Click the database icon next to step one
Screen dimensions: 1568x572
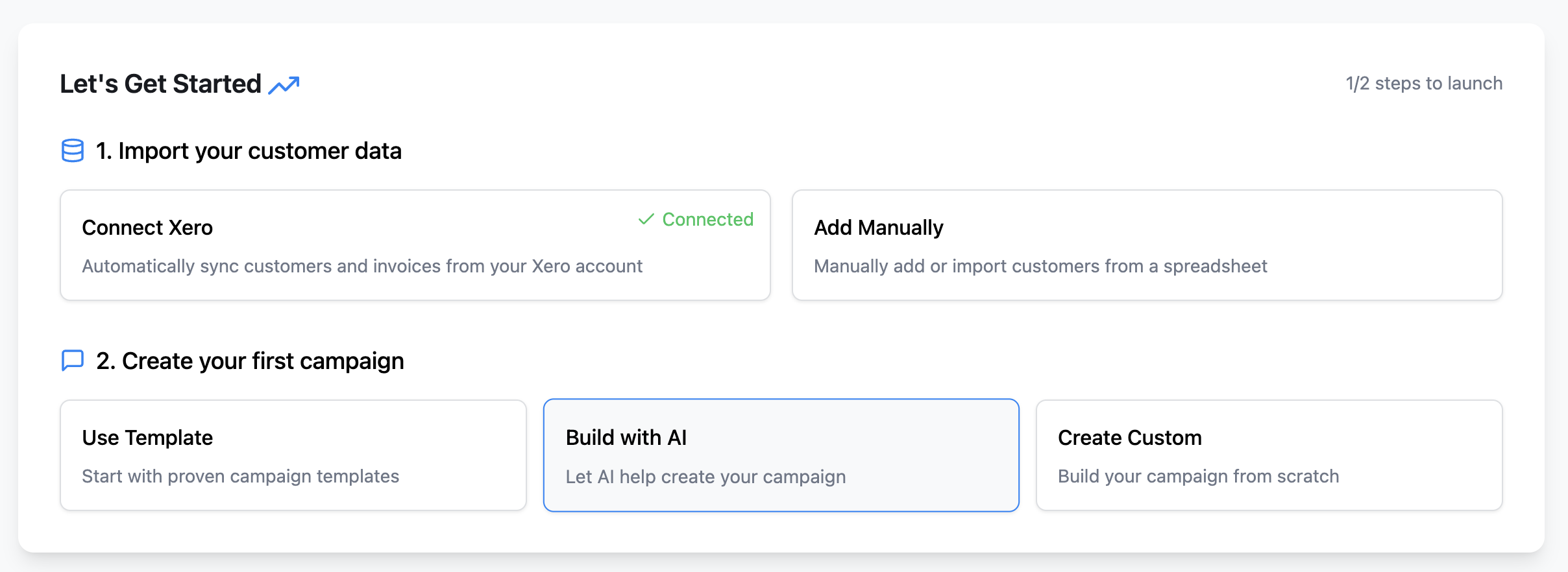click(x=71, y=150)
